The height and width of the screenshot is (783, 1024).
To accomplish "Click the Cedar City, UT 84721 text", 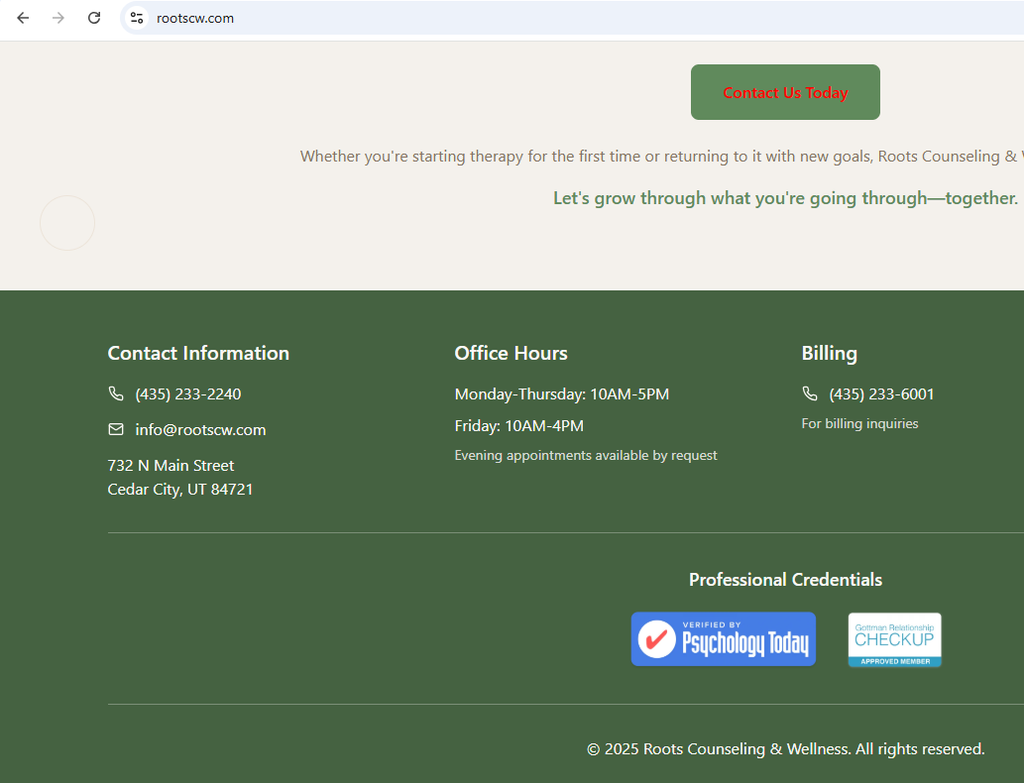I will coord(180,489).
